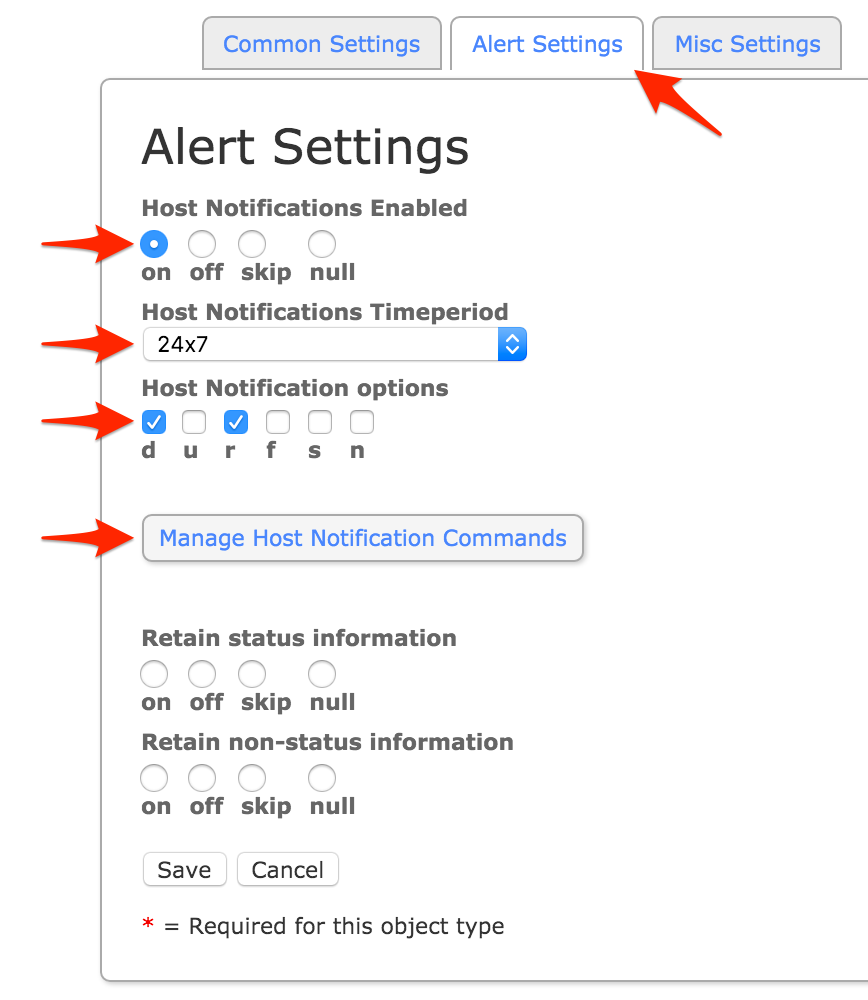Switch to the Common Settings tab
Viewport: 868px width, 1000px height.
321,44
